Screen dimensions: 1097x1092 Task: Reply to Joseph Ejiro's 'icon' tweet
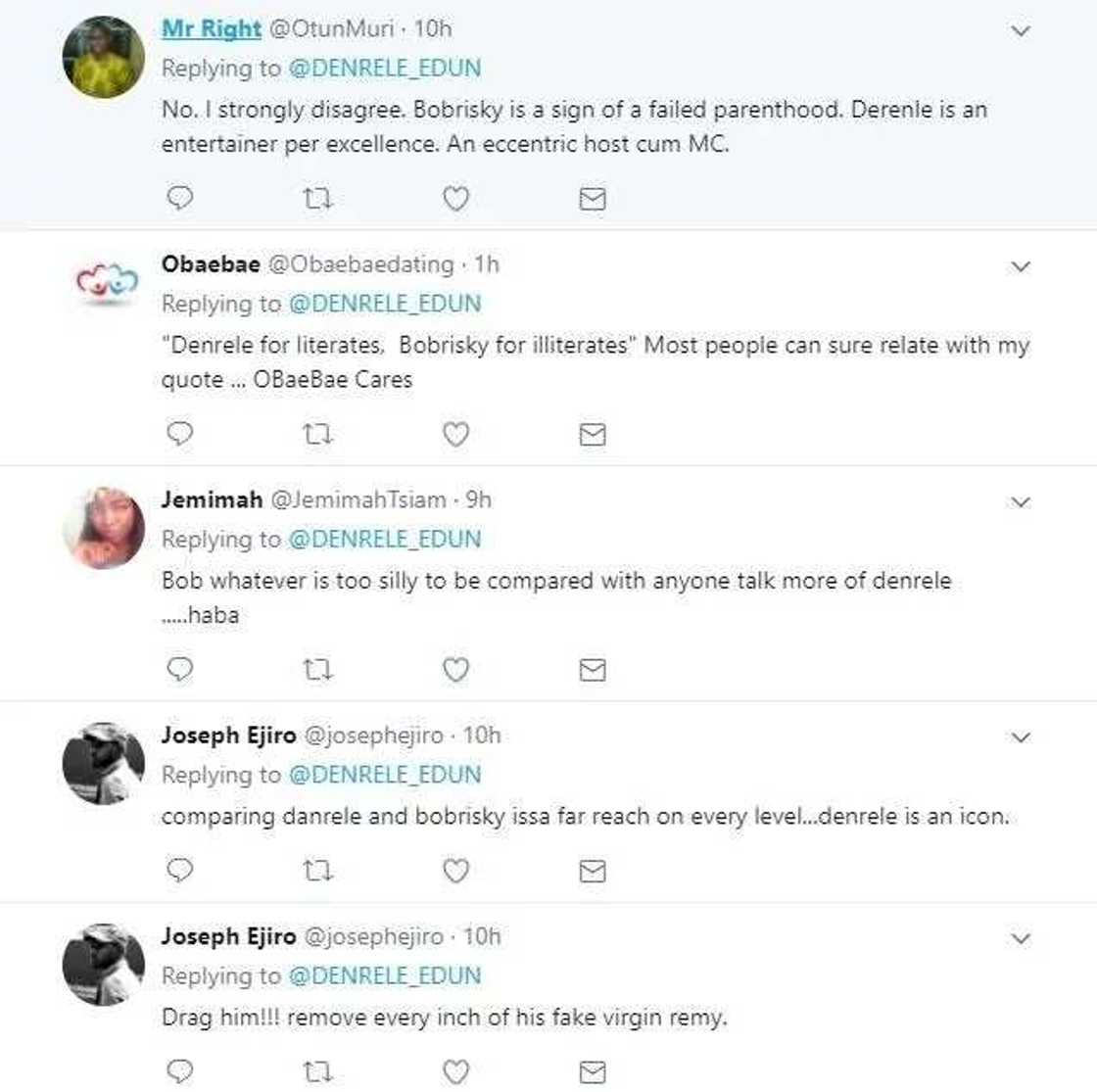pyautogui.click(x=180, y=871)
